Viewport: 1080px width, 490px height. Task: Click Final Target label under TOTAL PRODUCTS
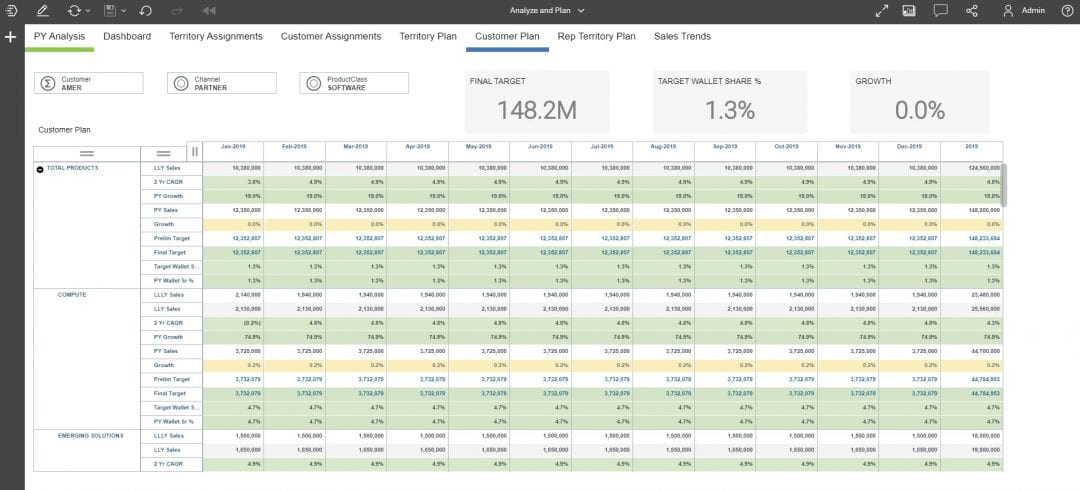tap(169, 253)
